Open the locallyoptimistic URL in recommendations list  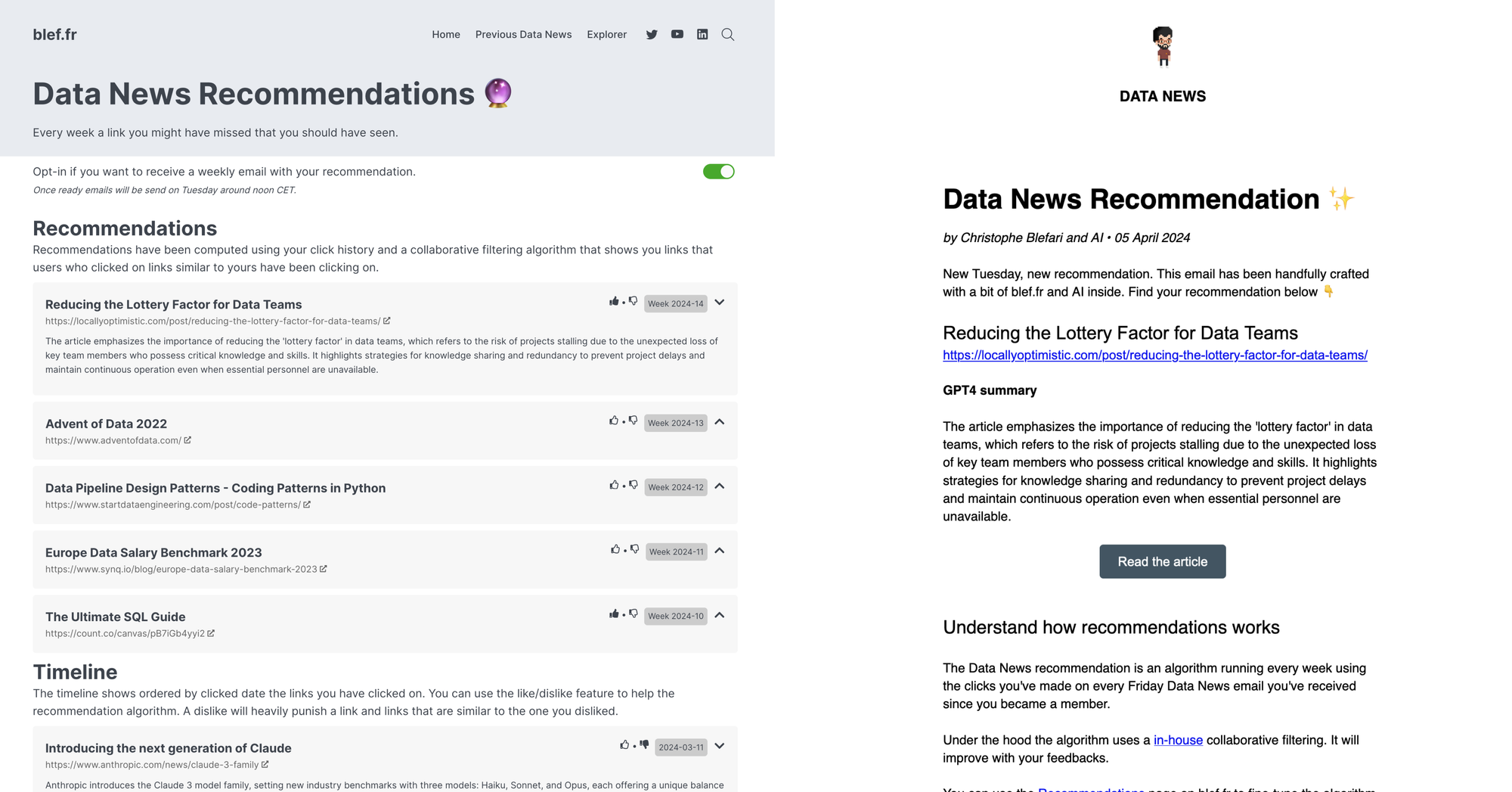pyautogui.click(x=213, y=321)
